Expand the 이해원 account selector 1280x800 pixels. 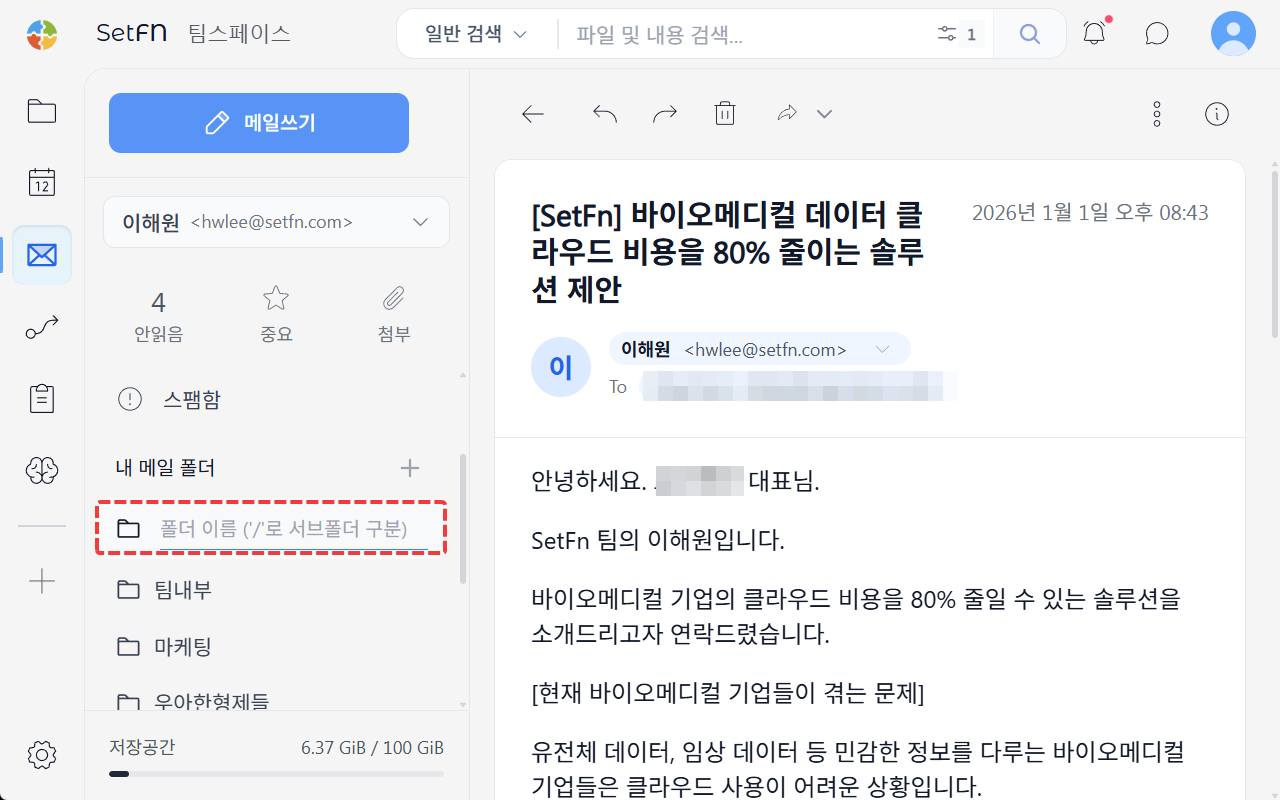coord(276,222)
